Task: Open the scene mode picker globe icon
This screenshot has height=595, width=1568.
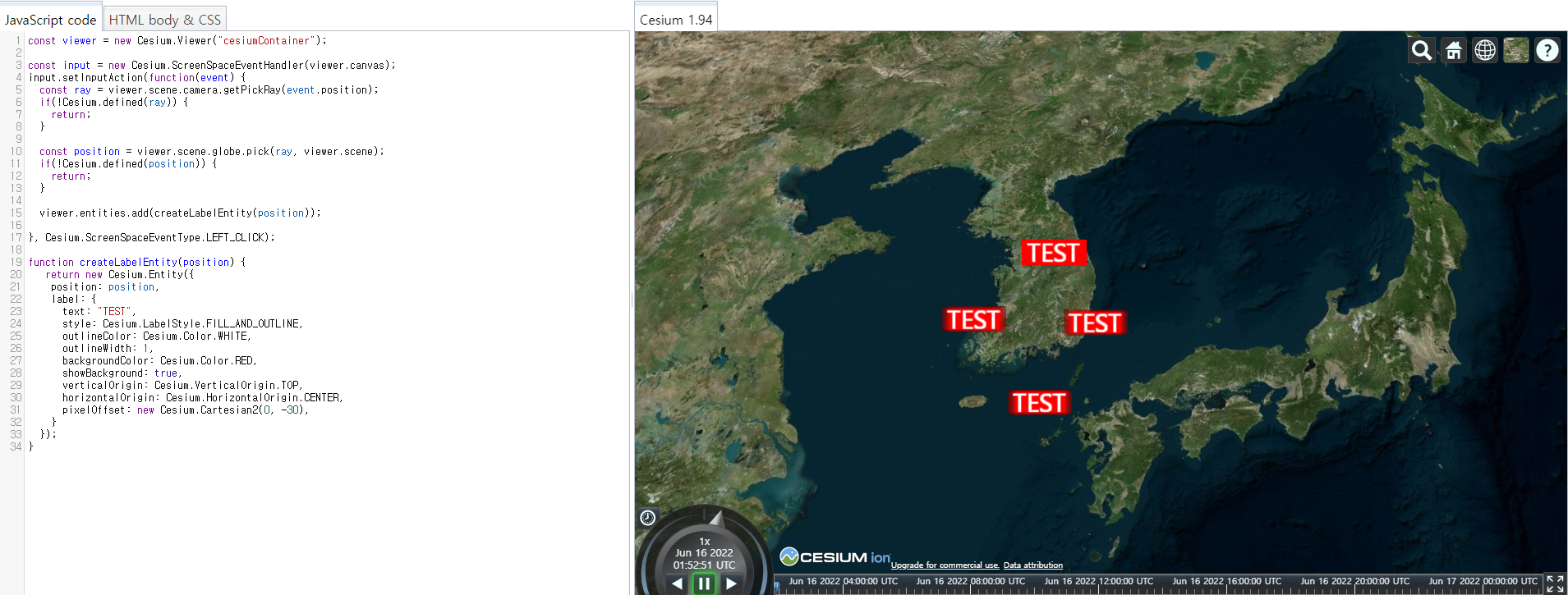Action: 1485,51
